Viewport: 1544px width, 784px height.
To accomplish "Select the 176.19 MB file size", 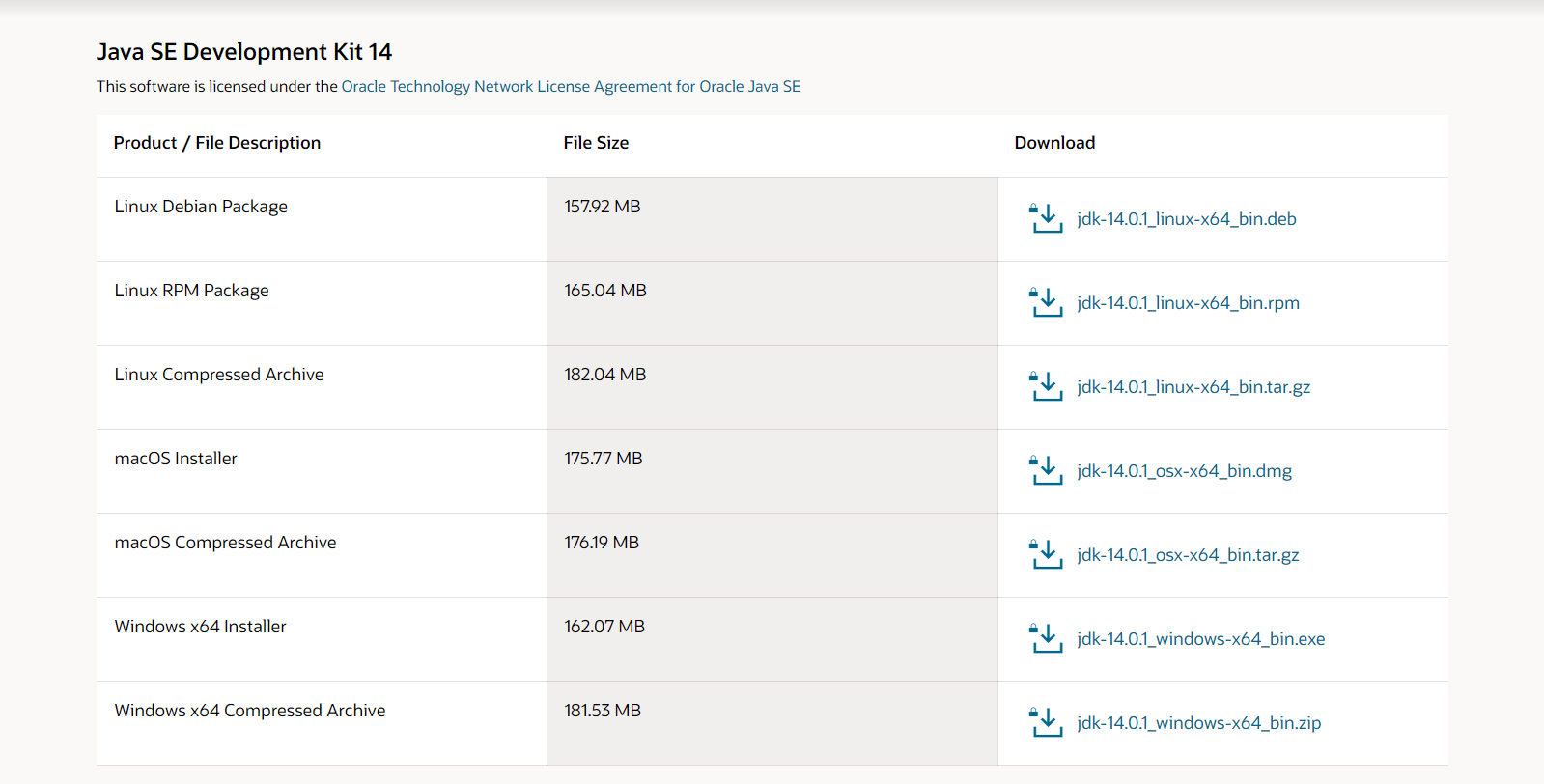I will coord(602,543).
